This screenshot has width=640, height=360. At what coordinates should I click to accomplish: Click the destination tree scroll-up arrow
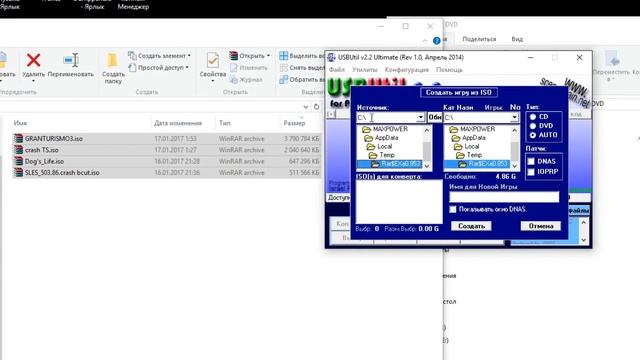pos(514,130)
